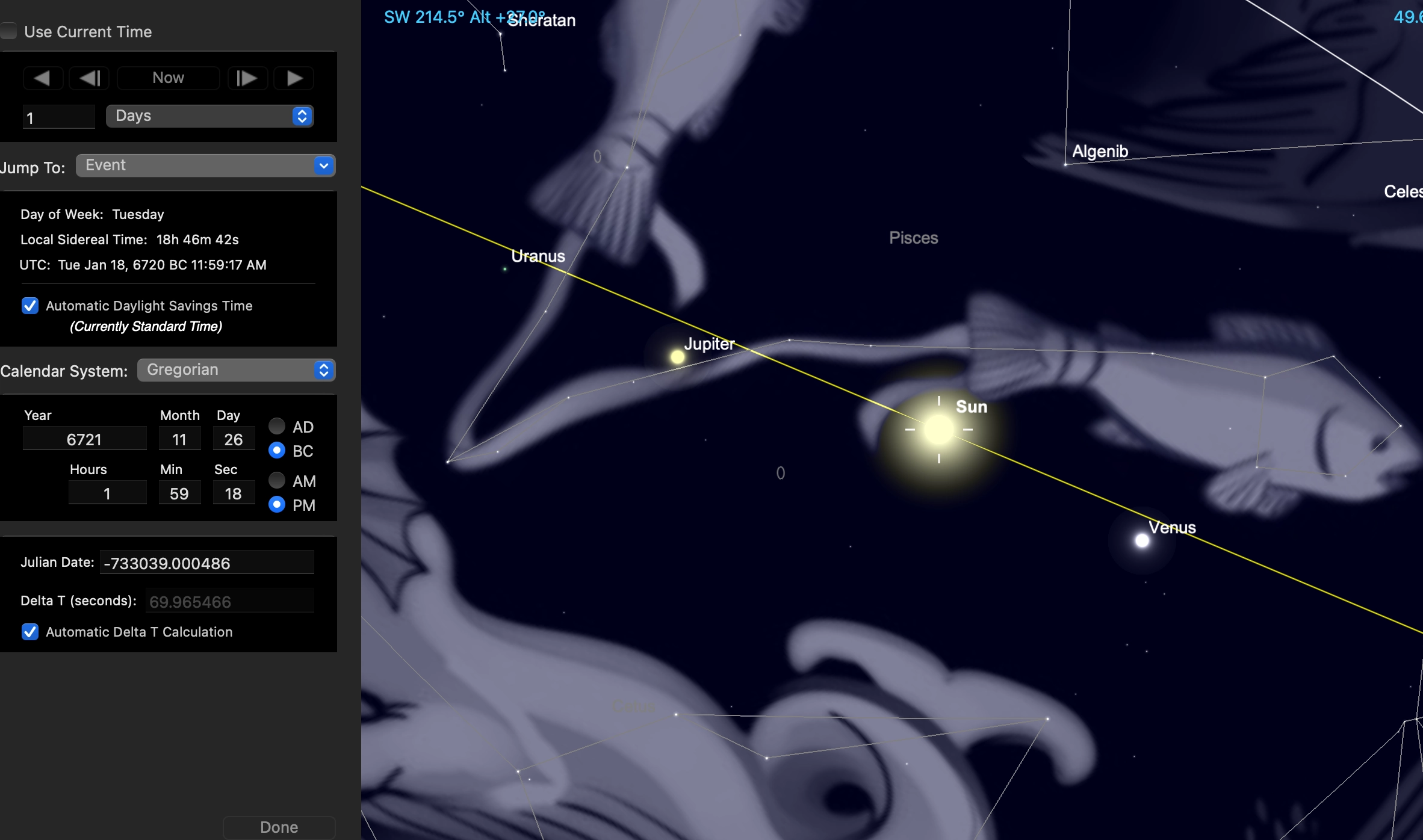
Task: Toggle Automatic Daylight Savings Time
Action: tap(30, 306)
